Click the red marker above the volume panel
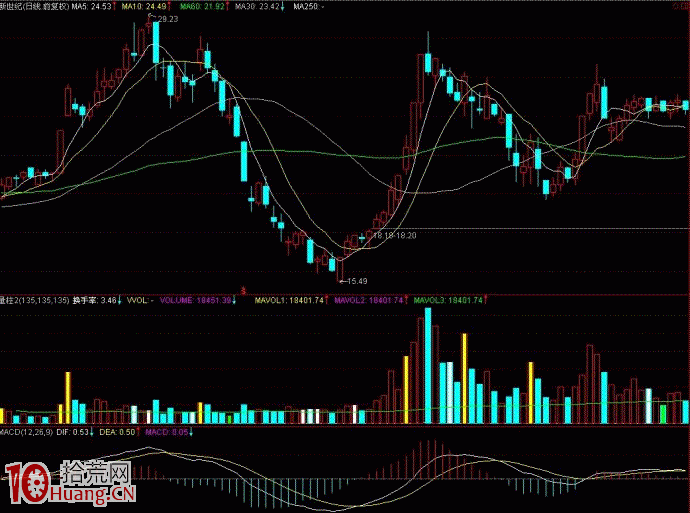The width and height of the screenshot is (690, 513). 243,289
